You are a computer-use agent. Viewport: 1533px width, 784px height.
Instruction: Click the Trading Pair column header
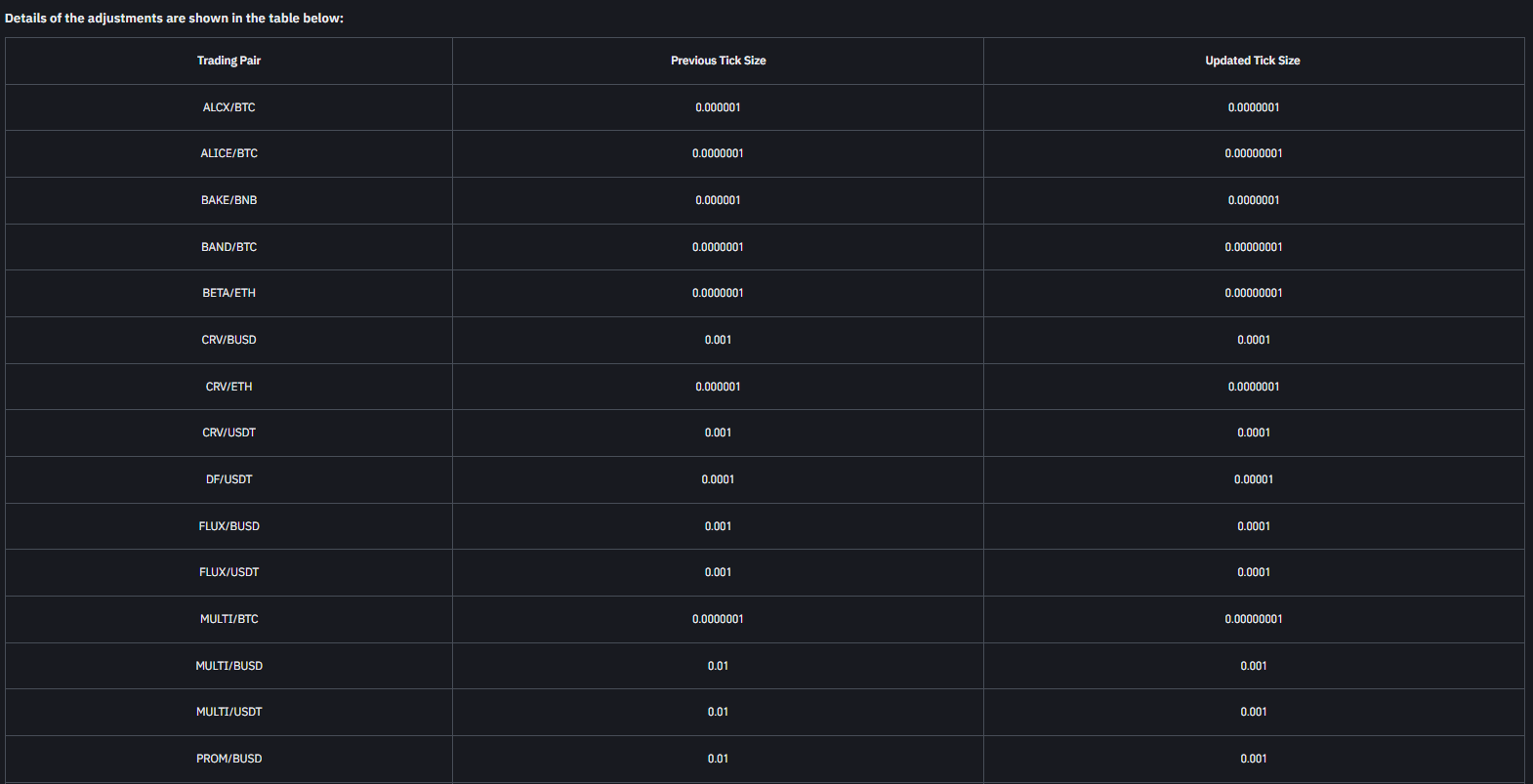pyautogui.click(x=228, y=61)
